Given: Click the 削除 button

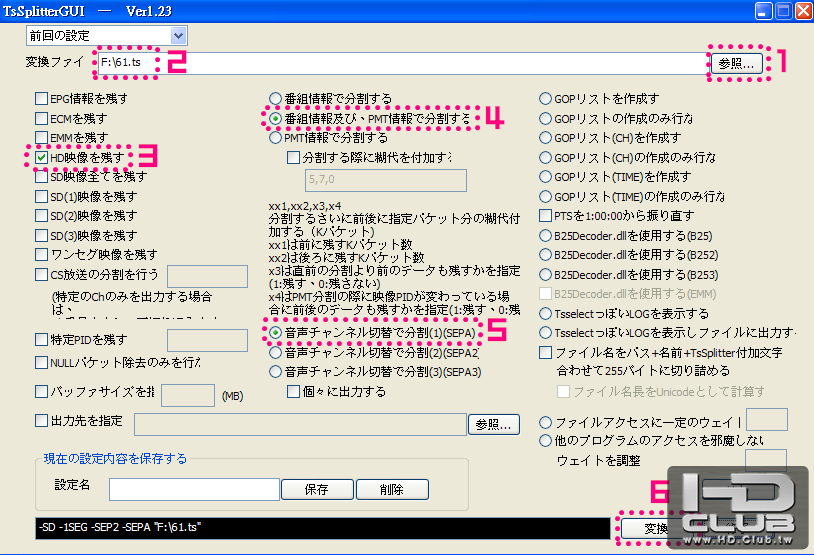Looking at the screenshot, I should click(392, 490).
